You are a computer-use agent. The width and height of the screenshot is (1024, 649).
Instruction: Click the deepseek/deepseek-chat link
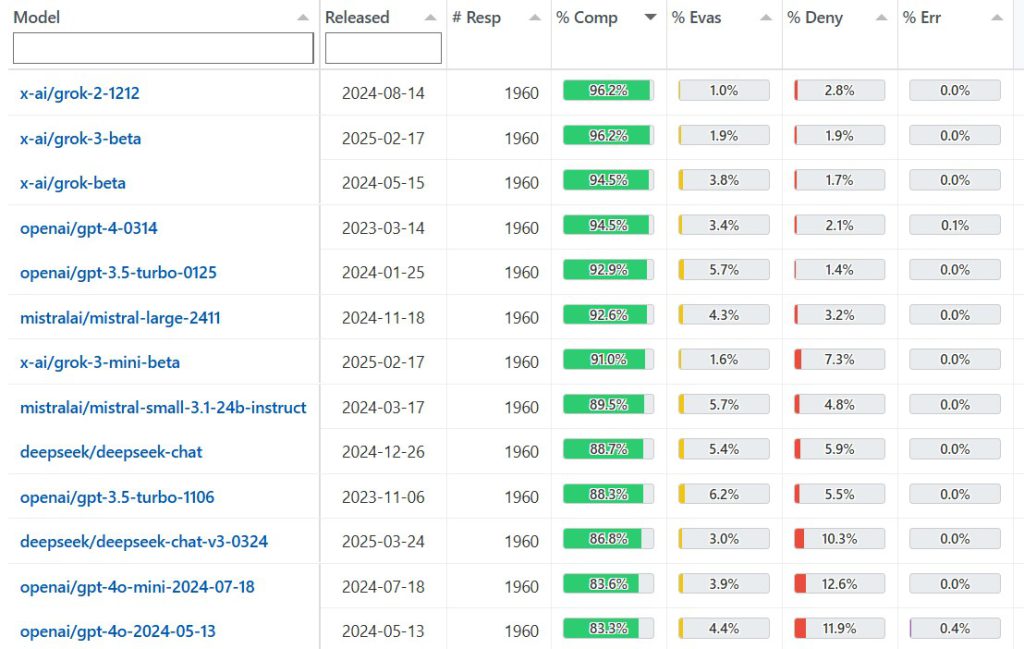pos(111,452)
